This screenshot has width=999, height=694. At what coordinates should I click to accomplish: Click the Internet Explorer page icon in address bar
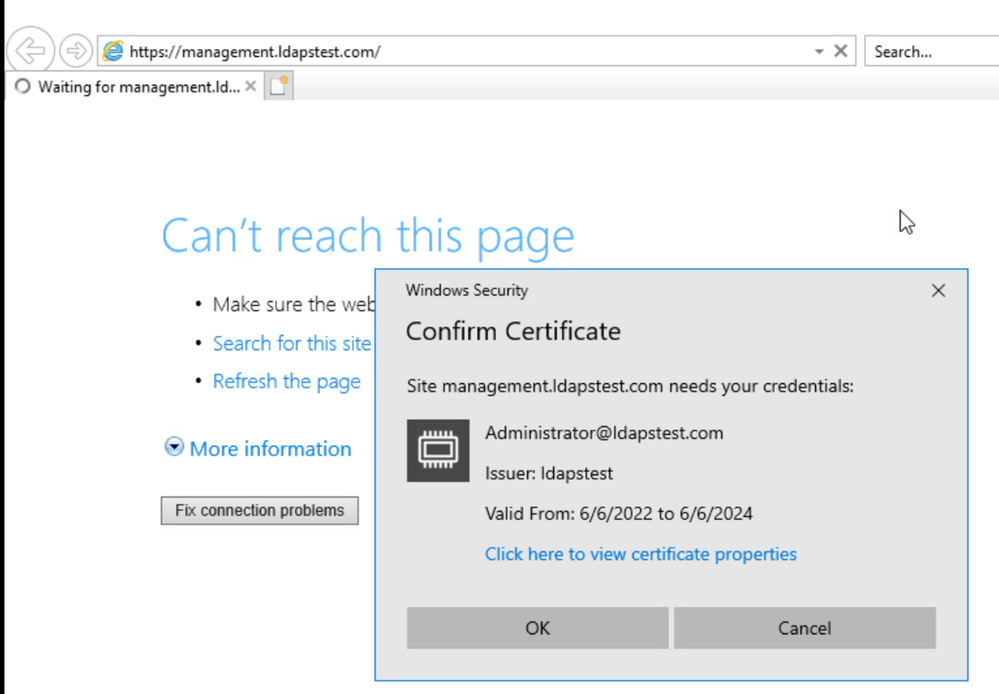113,51
